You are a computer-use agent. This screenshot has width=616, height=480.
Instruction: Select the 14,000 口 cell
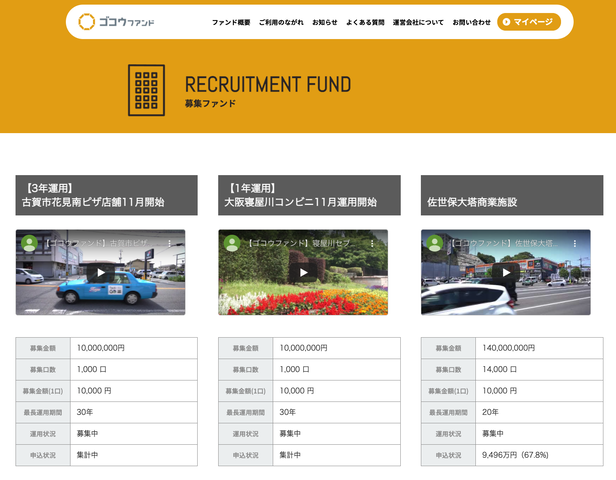pyautogui.click(x=539, y=370)
